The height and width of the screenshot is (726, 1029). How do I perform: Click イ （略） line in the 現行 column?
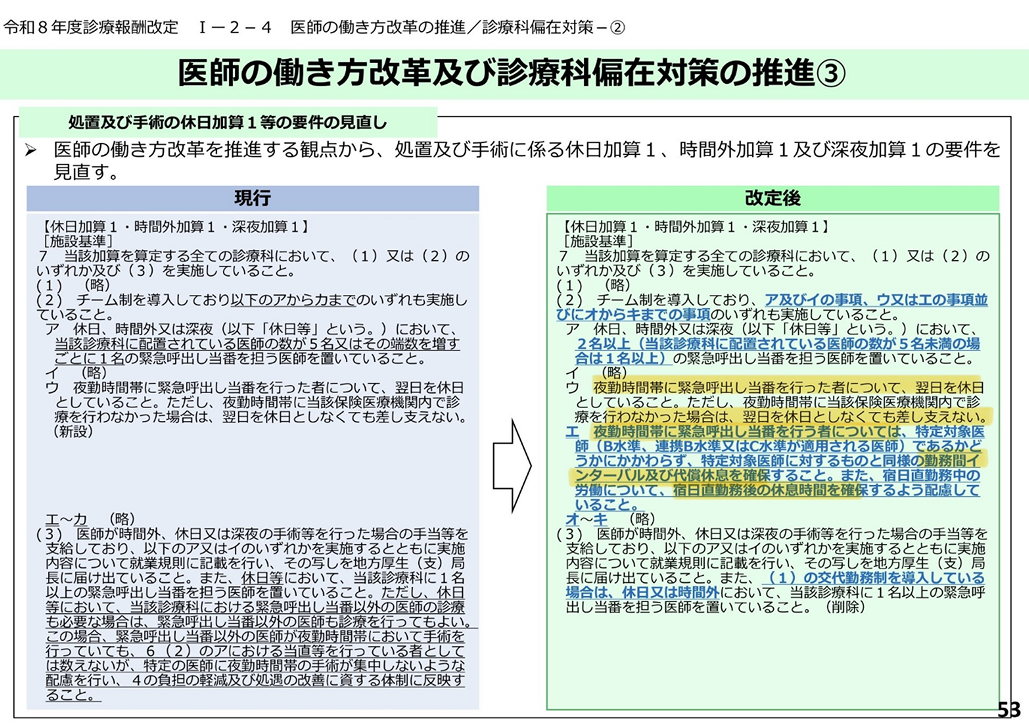click(x=76, y=373)
